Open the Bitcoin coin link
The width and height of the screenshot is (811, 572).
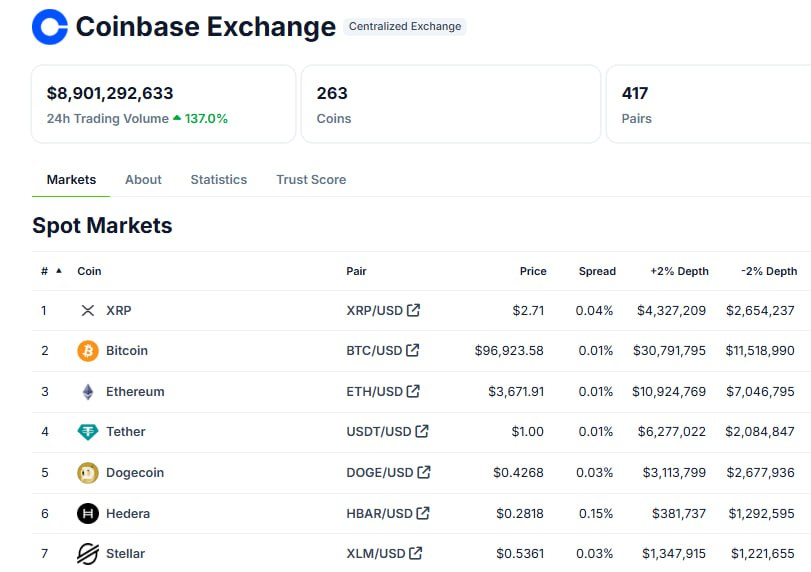pyautogui.click(x=127, y=351)
